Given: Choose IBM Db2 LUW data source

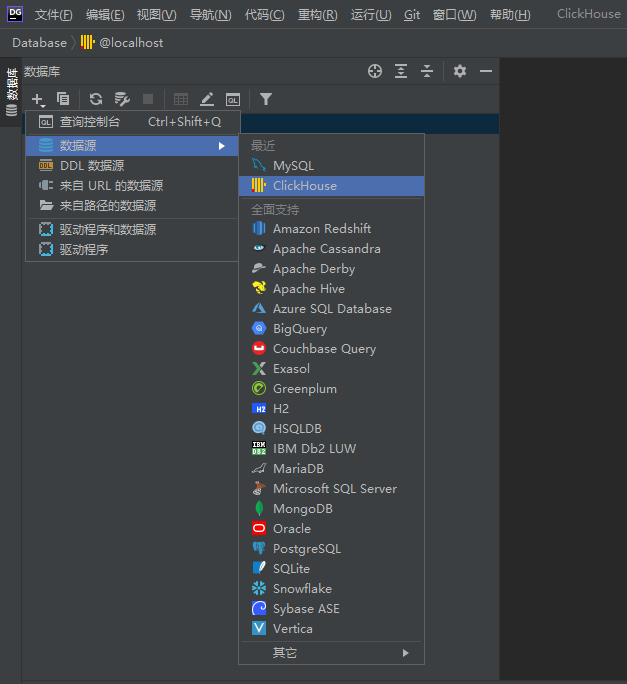Looking at the screenshot, I should (x=332, y=449).
